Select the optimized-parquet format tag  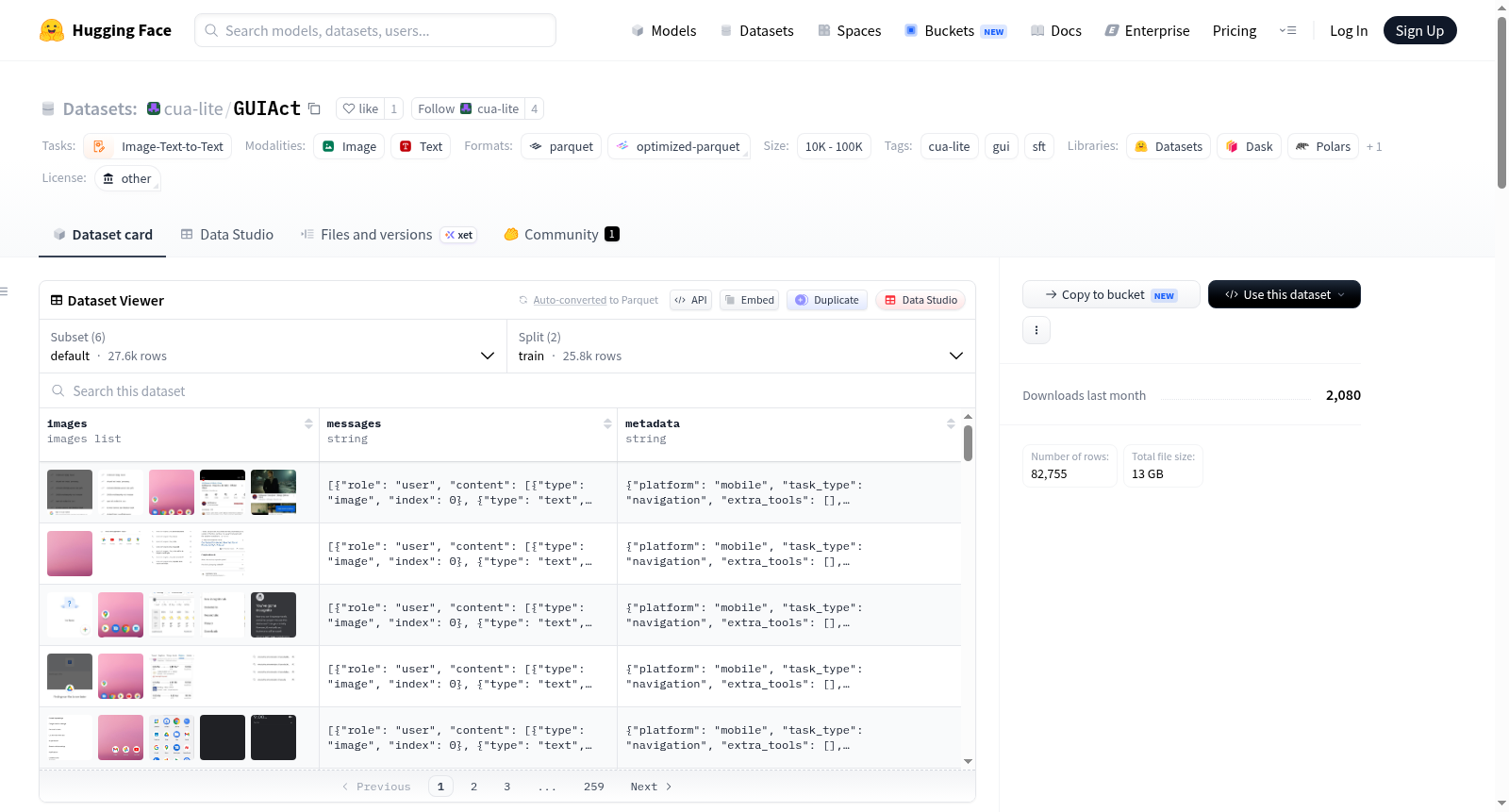(x=679, y=146)
